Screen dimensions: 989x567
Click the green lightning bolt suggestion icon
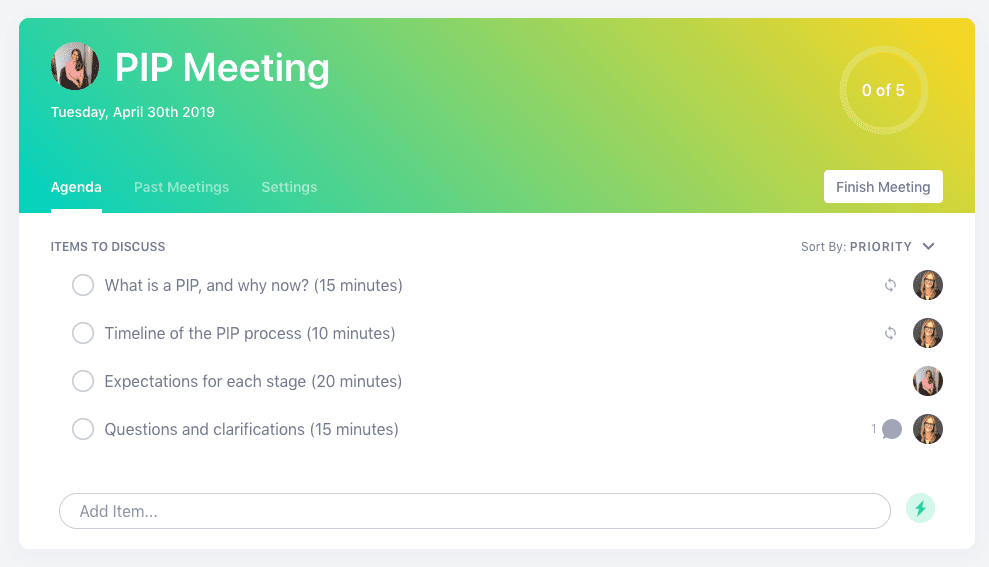coord(920,508)
